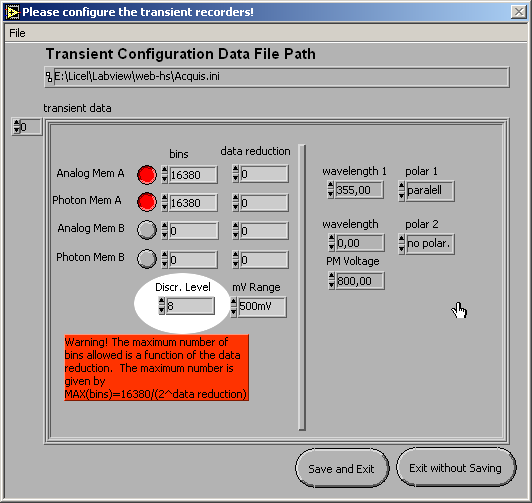The width and height of the screenshot is (532, 503).
Task: Click Exit without Saving button
Action: click(455, 468)
